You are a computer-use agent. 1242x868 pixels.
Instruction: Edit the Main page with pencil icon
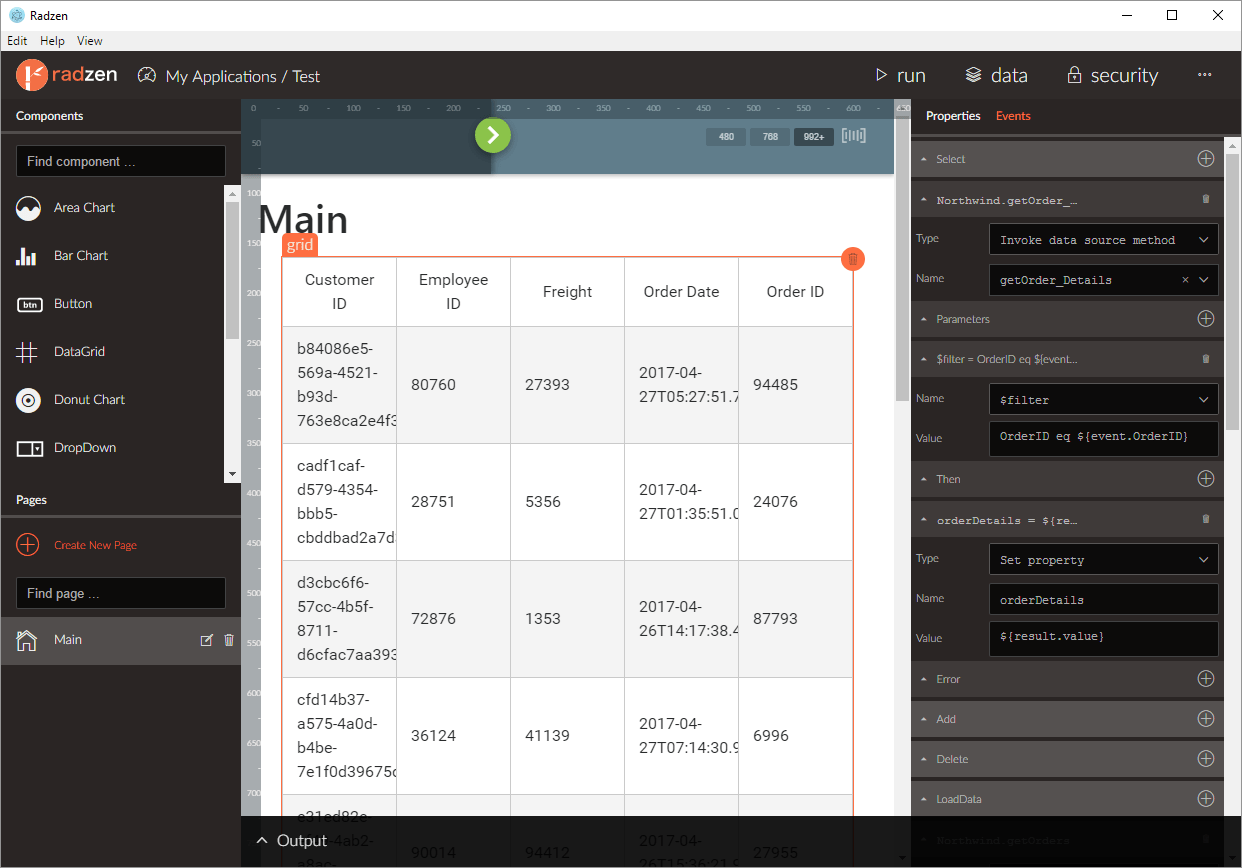click(207, 640)
